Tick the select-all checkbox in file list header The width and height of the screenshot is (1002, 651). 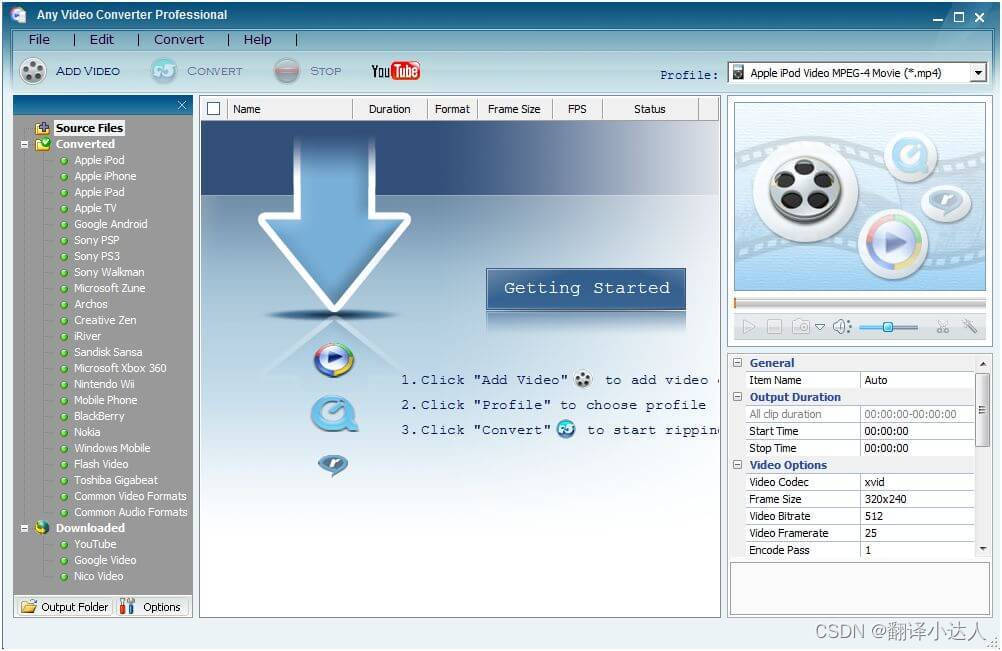[213, 109]
